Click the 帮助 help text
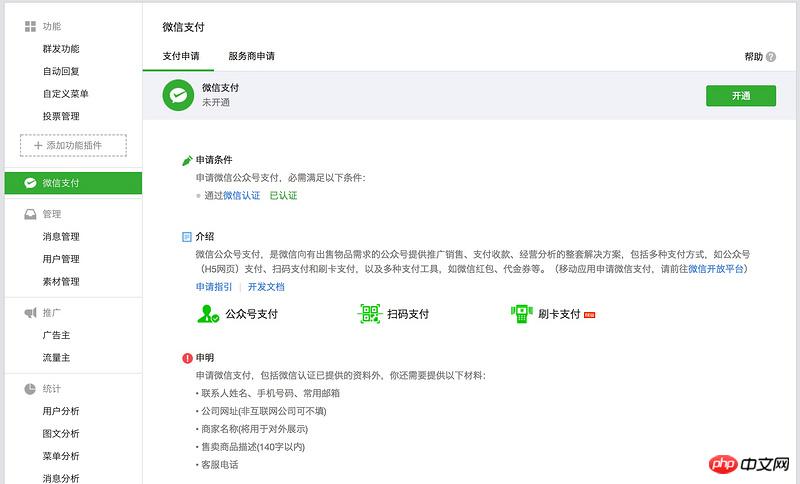800x484 pixels. (754, 57)
